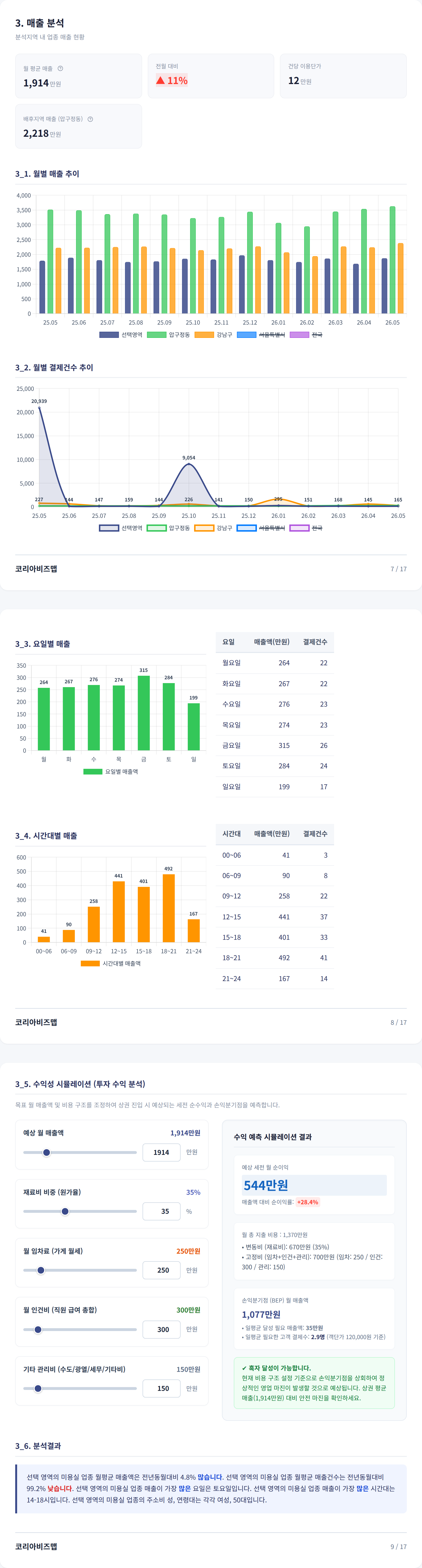Click the 금요일 row in the weekday table

275,746
